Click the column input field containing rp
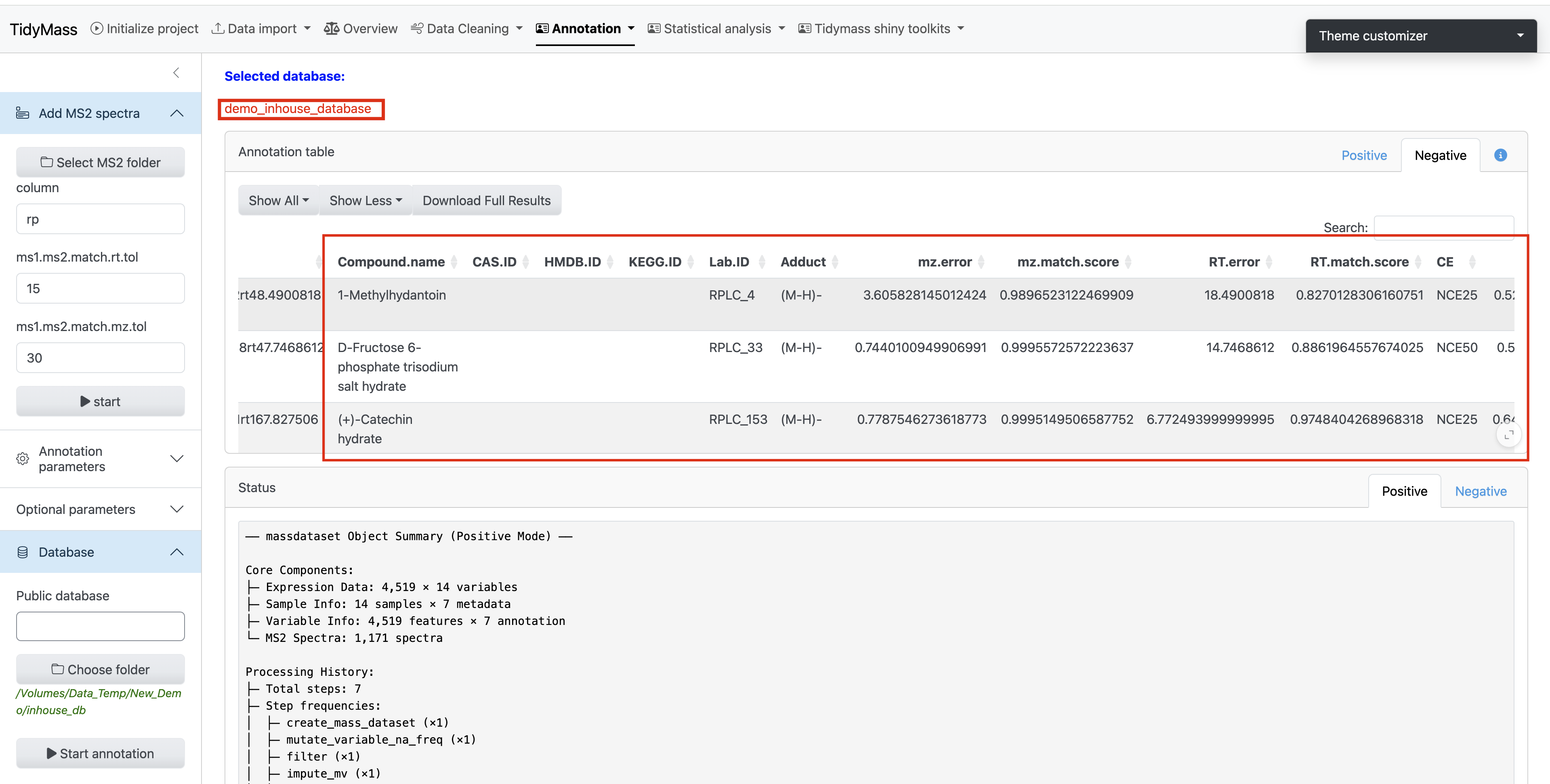Image resolution: width=1550 pixels, height=784 pixels. (x=101, y=219)
